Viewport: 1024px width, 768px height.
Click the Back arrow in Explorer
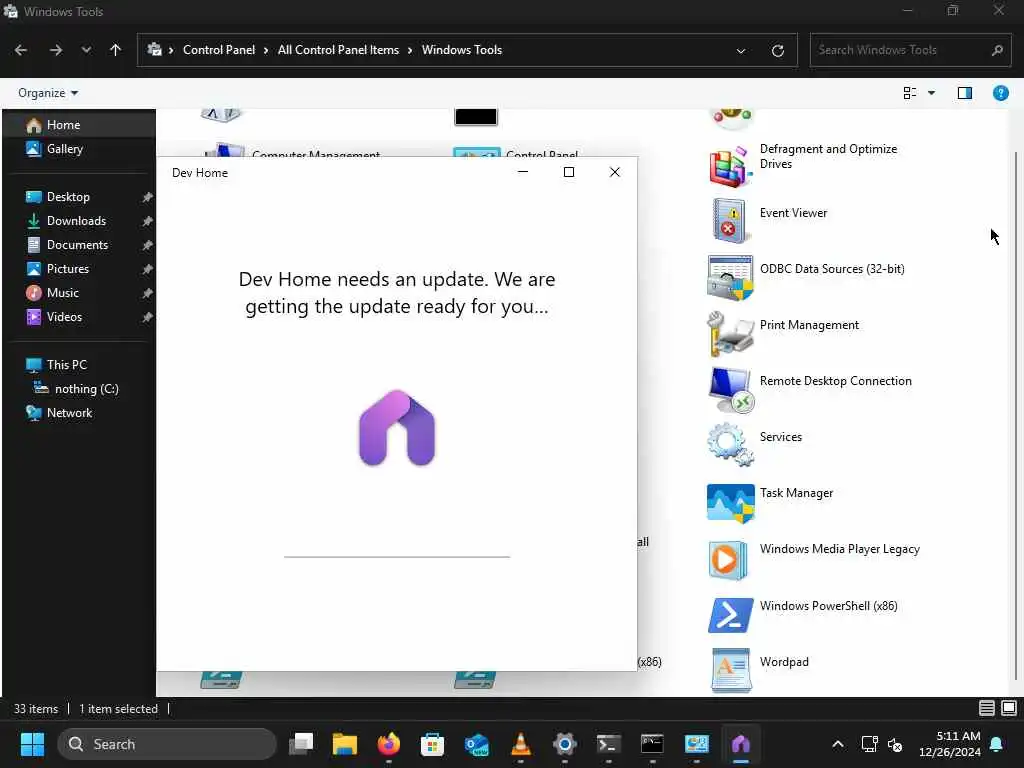21,50
